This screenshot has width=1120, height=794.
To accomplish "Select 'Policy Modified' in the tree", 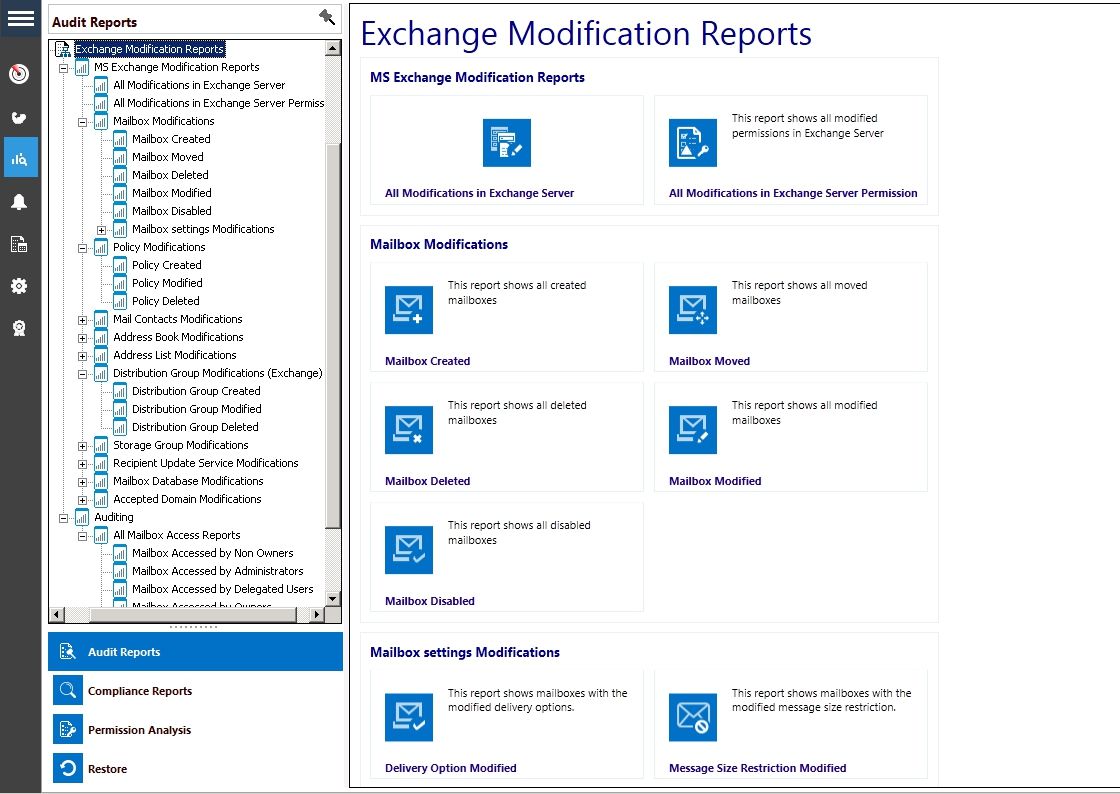I will coord(167,283).
